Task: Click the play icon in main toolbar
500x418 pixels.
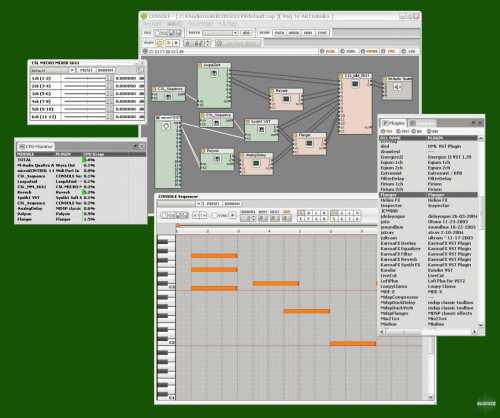Action: click(176, 43)
